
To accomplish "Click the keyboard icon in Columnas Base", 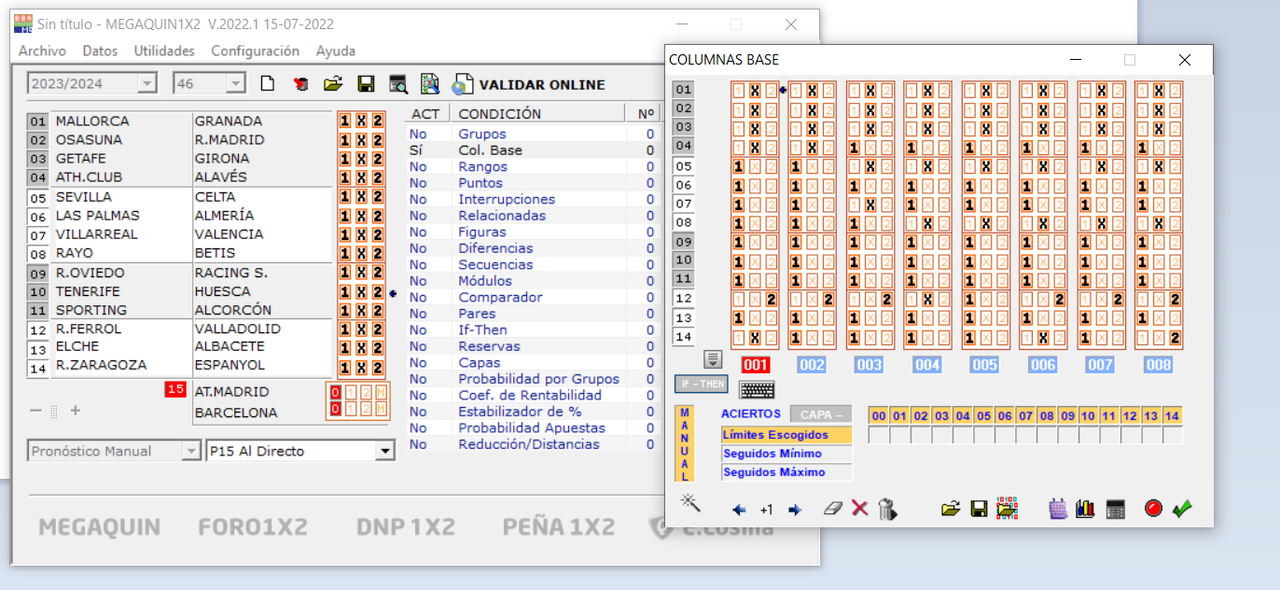I will pyautogui.click(x=757, y=389).
